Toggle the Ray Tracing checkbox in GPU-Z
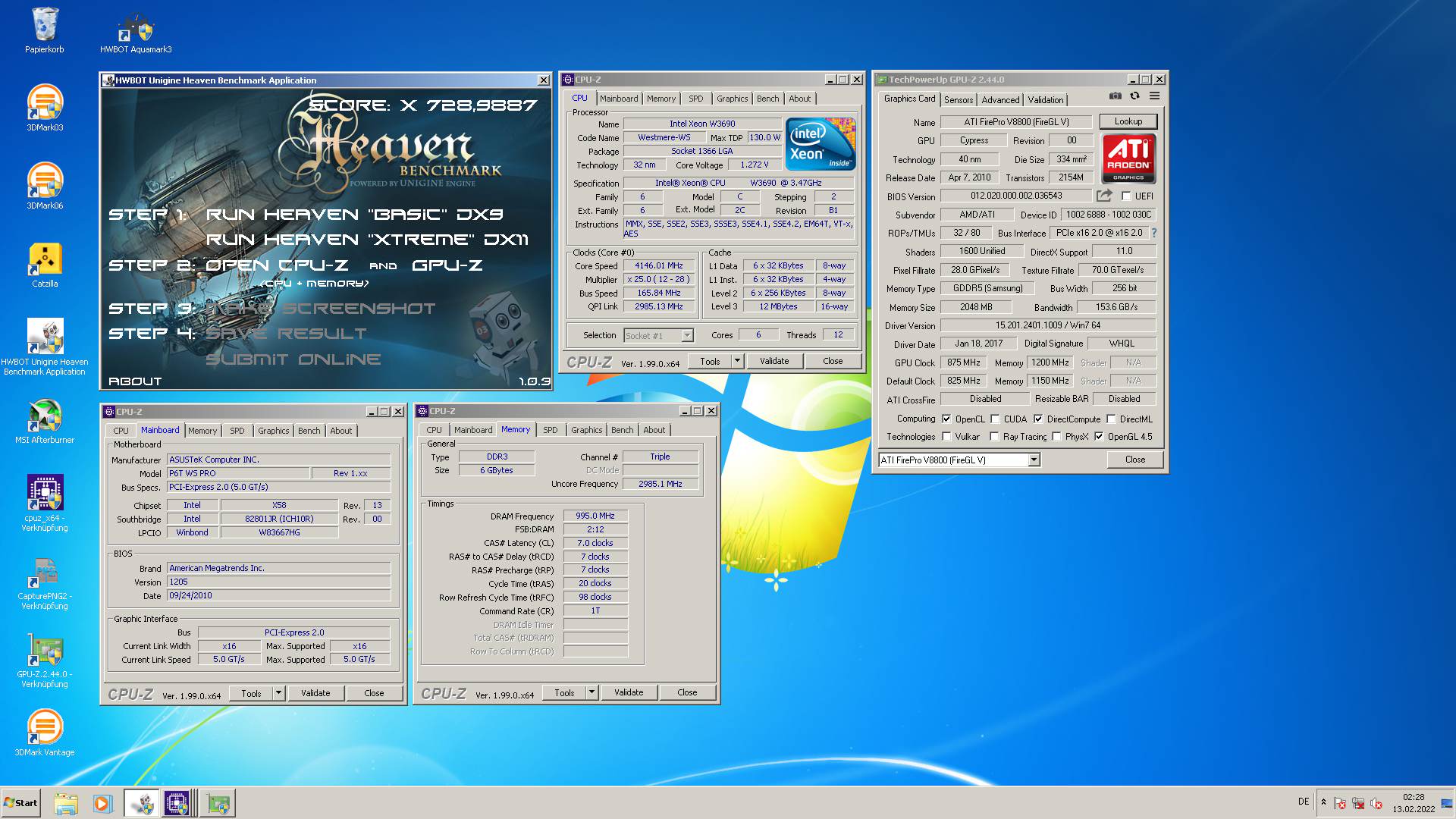This screenshot has height=819, width=1456. coord(994,437)
